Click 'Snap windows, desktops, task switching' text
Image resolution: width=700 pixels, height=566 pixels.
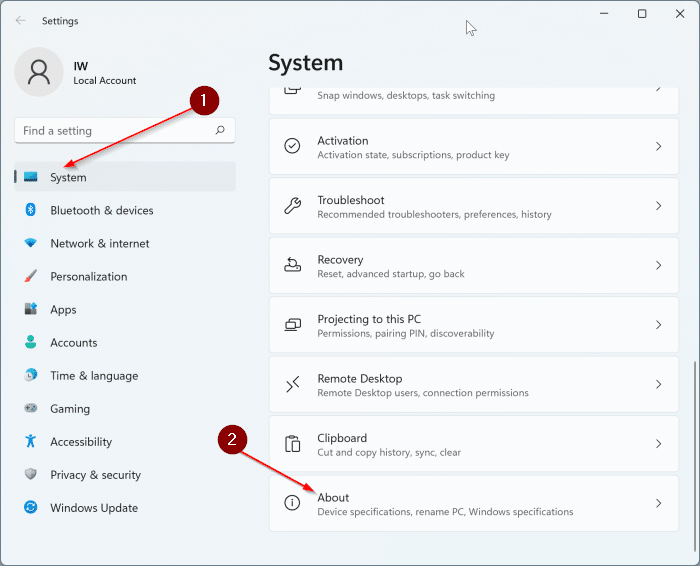(406, 95)
